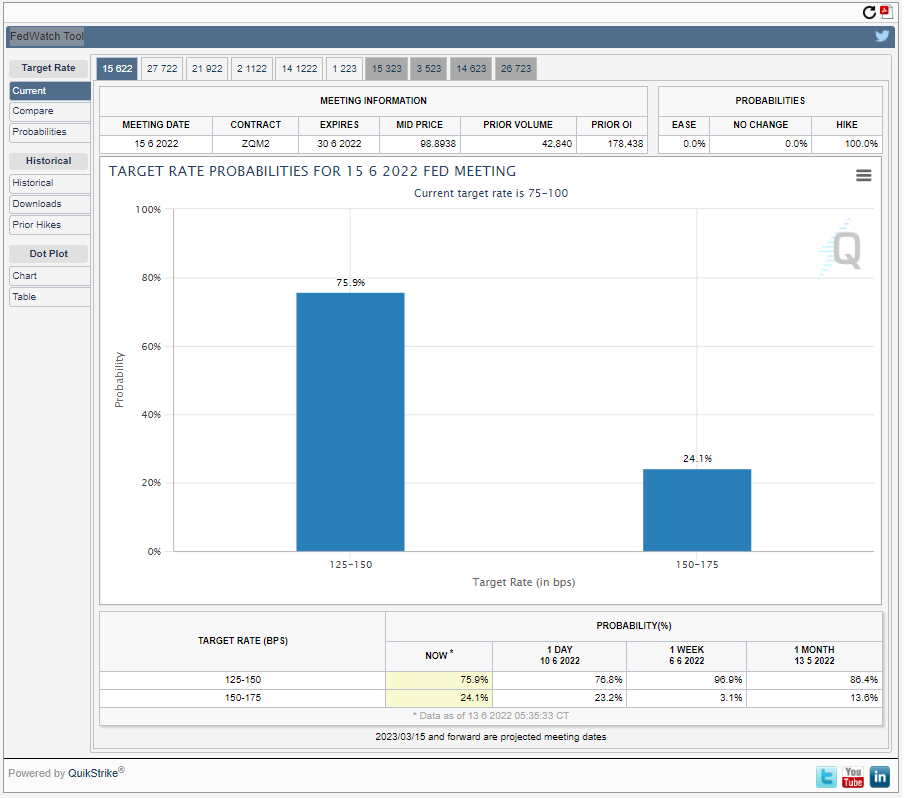
Task: Select the 27 722 meeting tab
Action: pyautogui.click(x=162, y=69)
